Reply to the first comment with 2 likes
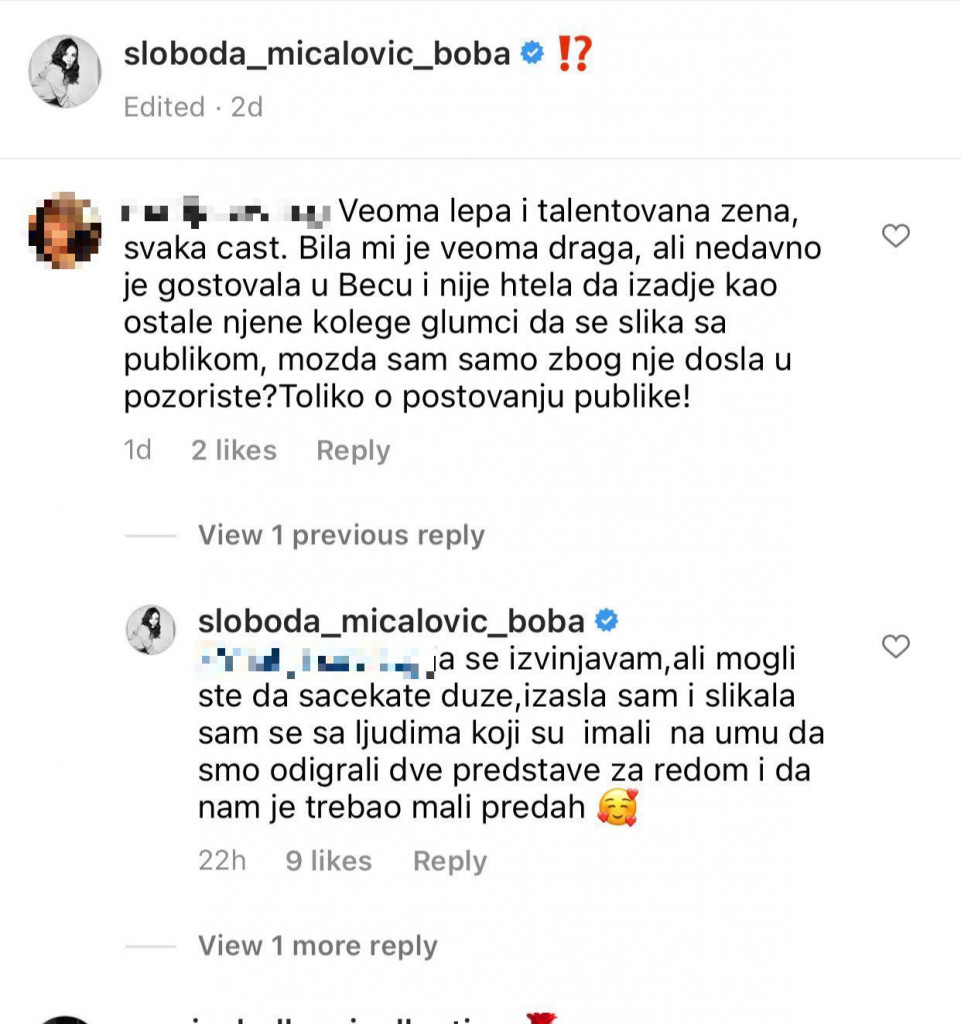The image size is (961, 1024). coord(353,451)
